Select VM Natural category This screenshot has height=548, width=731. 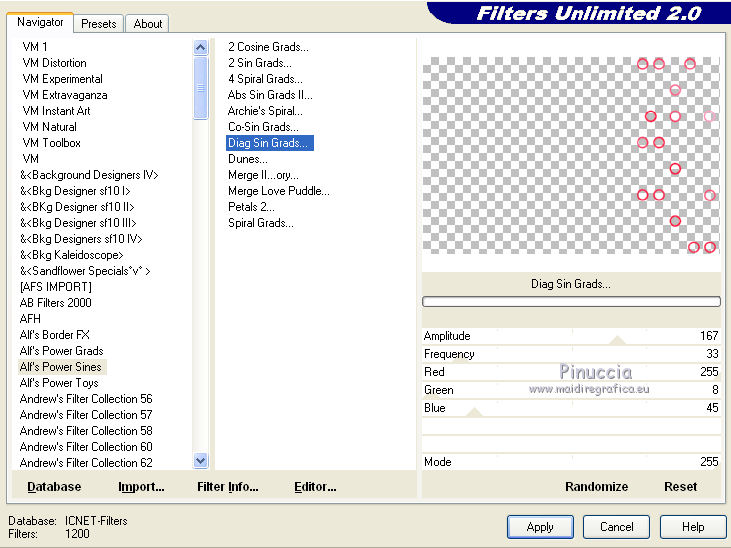pyautogui.click(x=49, y=127)
